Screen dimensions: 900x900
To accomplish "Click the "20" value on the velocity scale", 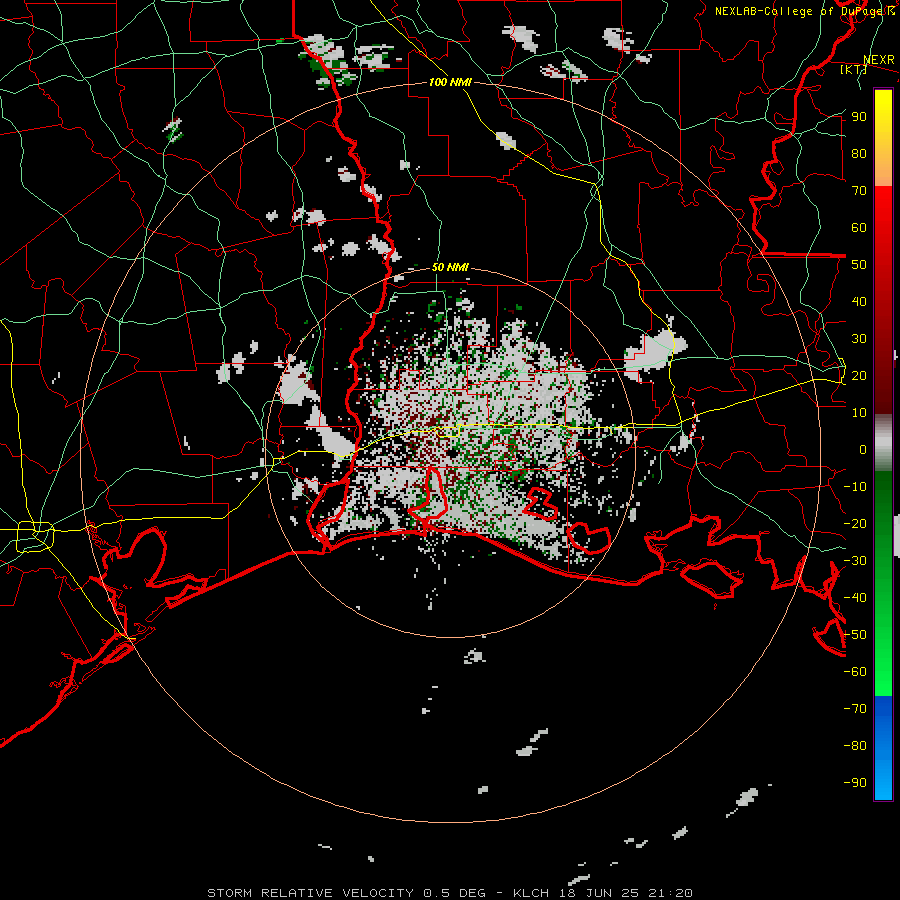I will 859,375.
